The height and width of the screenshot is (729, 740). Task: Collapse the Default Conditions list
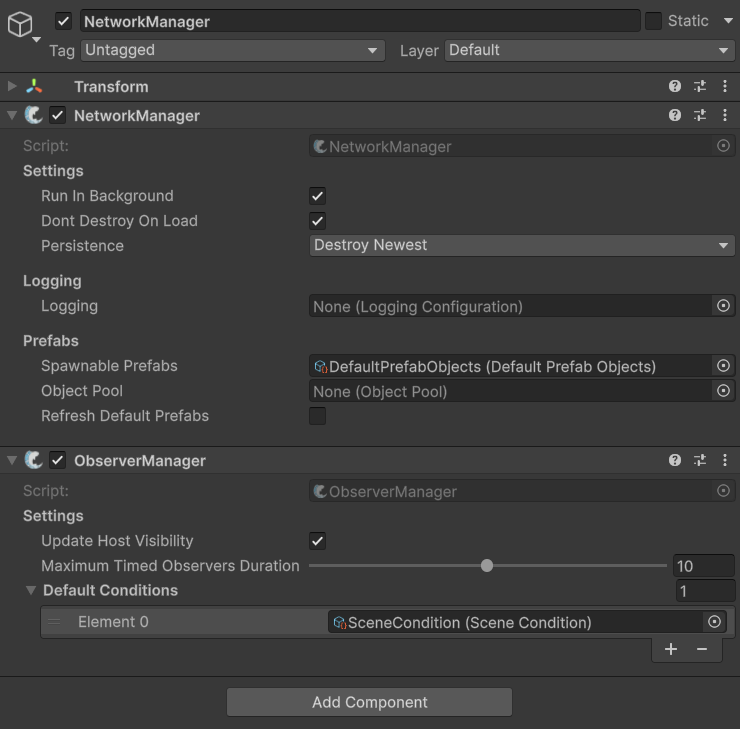[x=30, y=591]
